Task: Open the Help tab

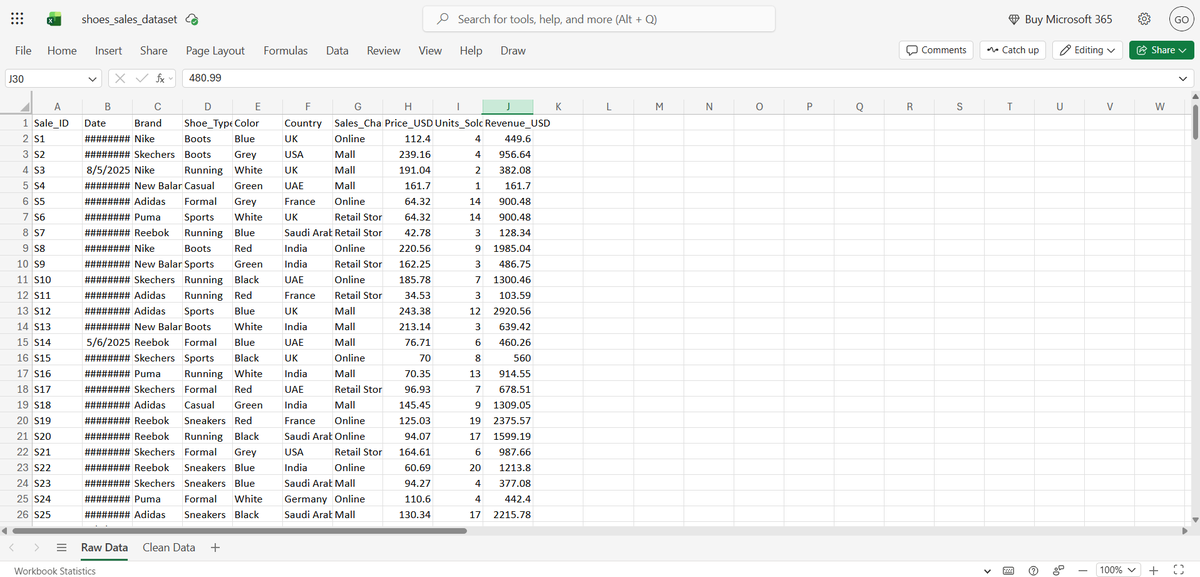Action: click(470, 50)
